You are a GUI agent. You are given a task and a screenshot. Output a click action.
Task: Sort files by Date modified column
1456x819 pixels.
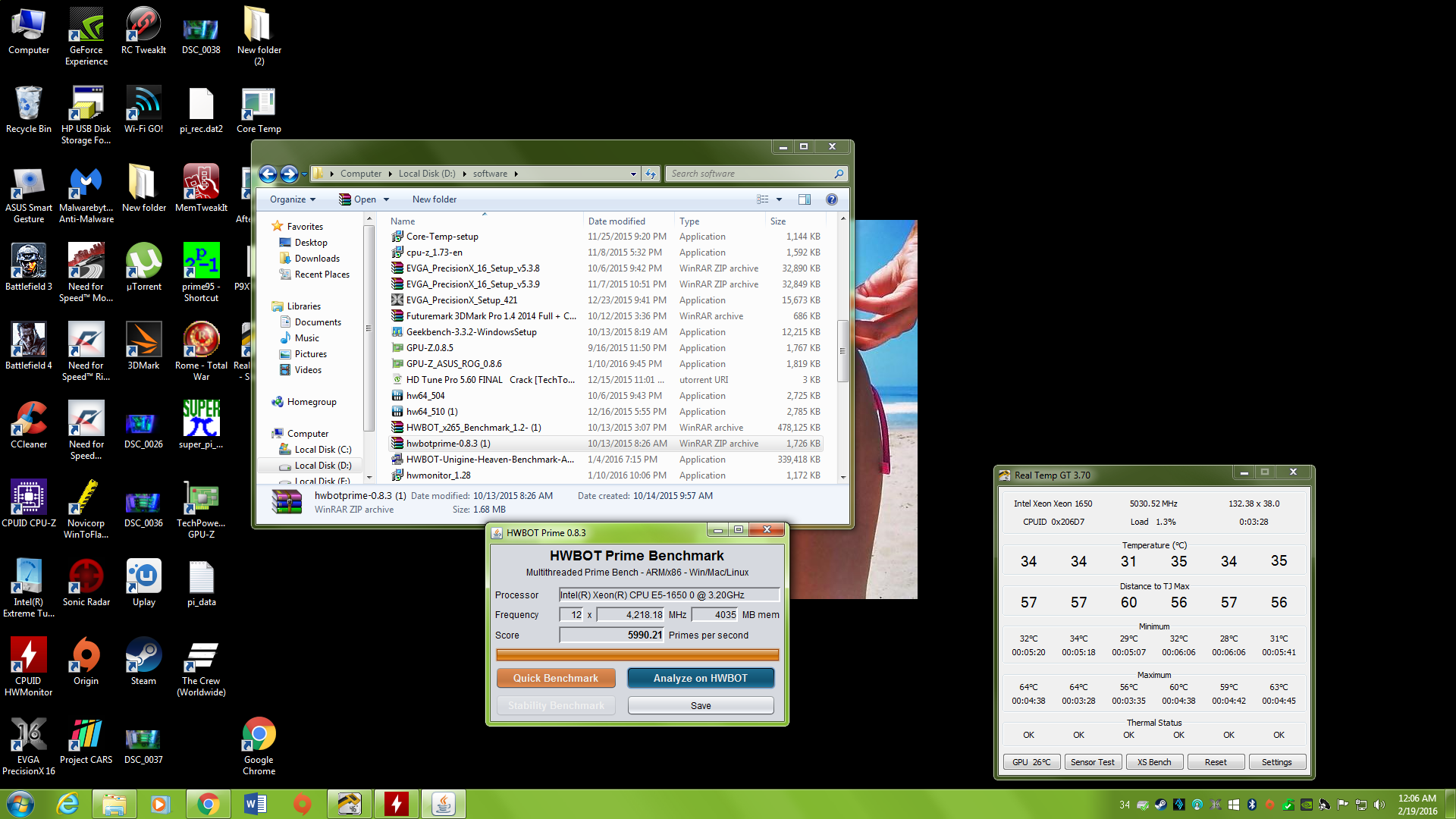629,221
